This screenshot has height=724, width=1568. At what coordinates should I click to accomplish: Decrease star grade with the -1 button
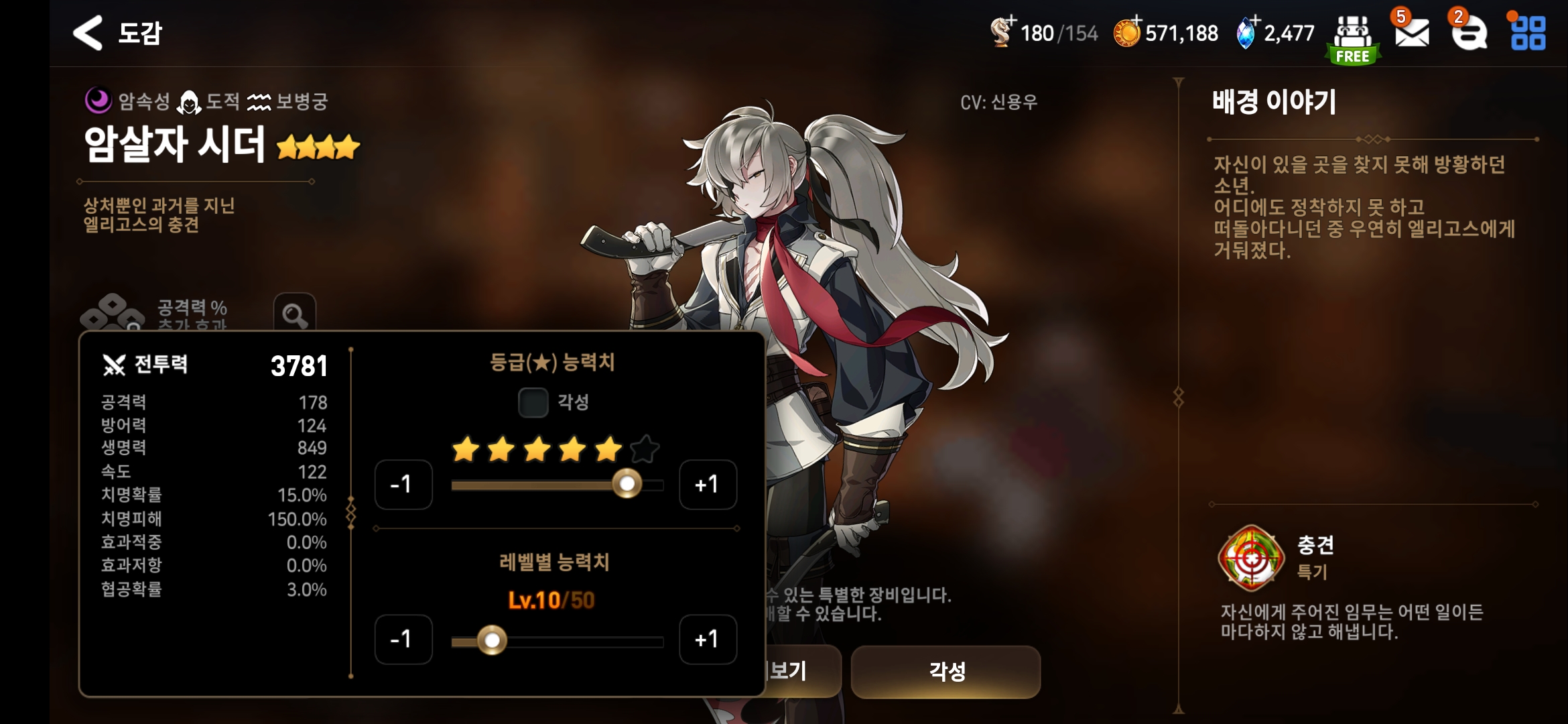tap(403, 484)
